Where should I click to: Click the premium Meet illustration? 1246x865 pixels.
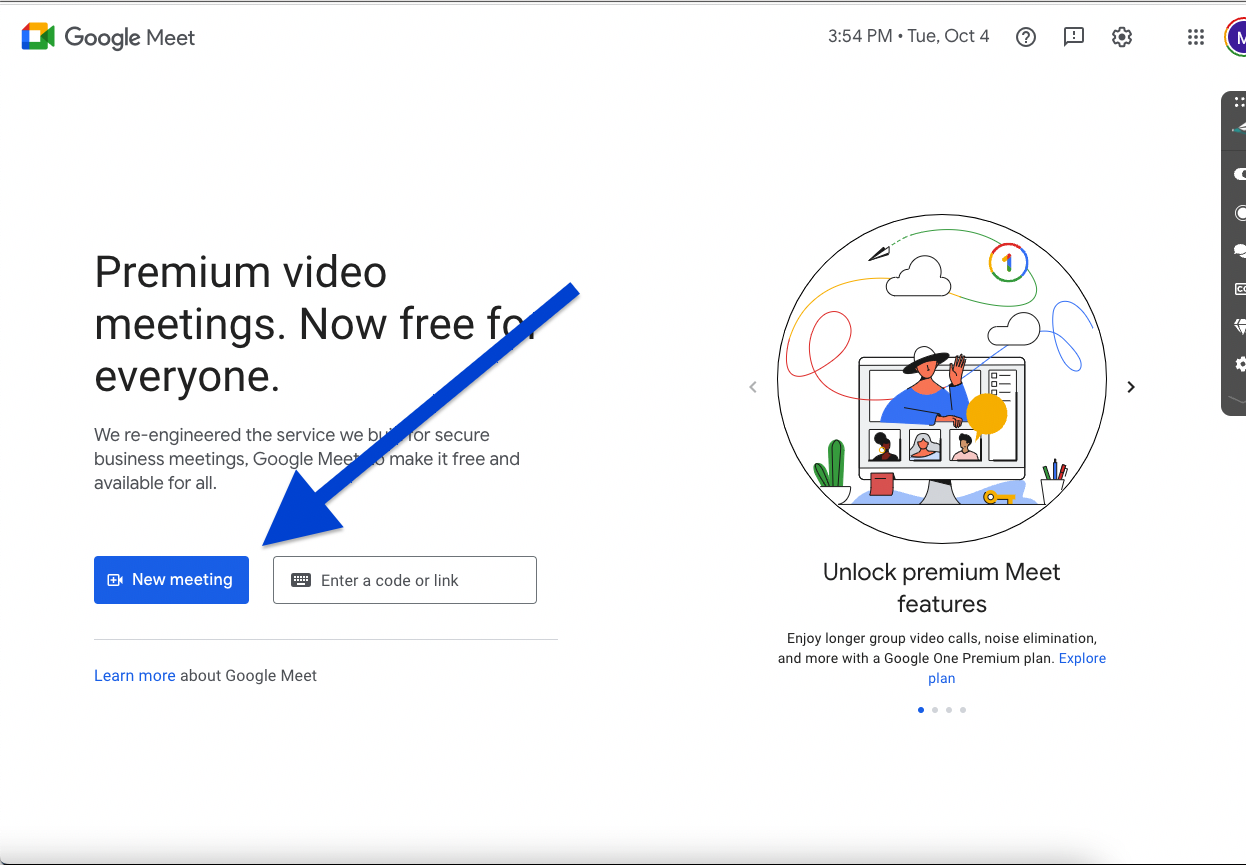942,379
